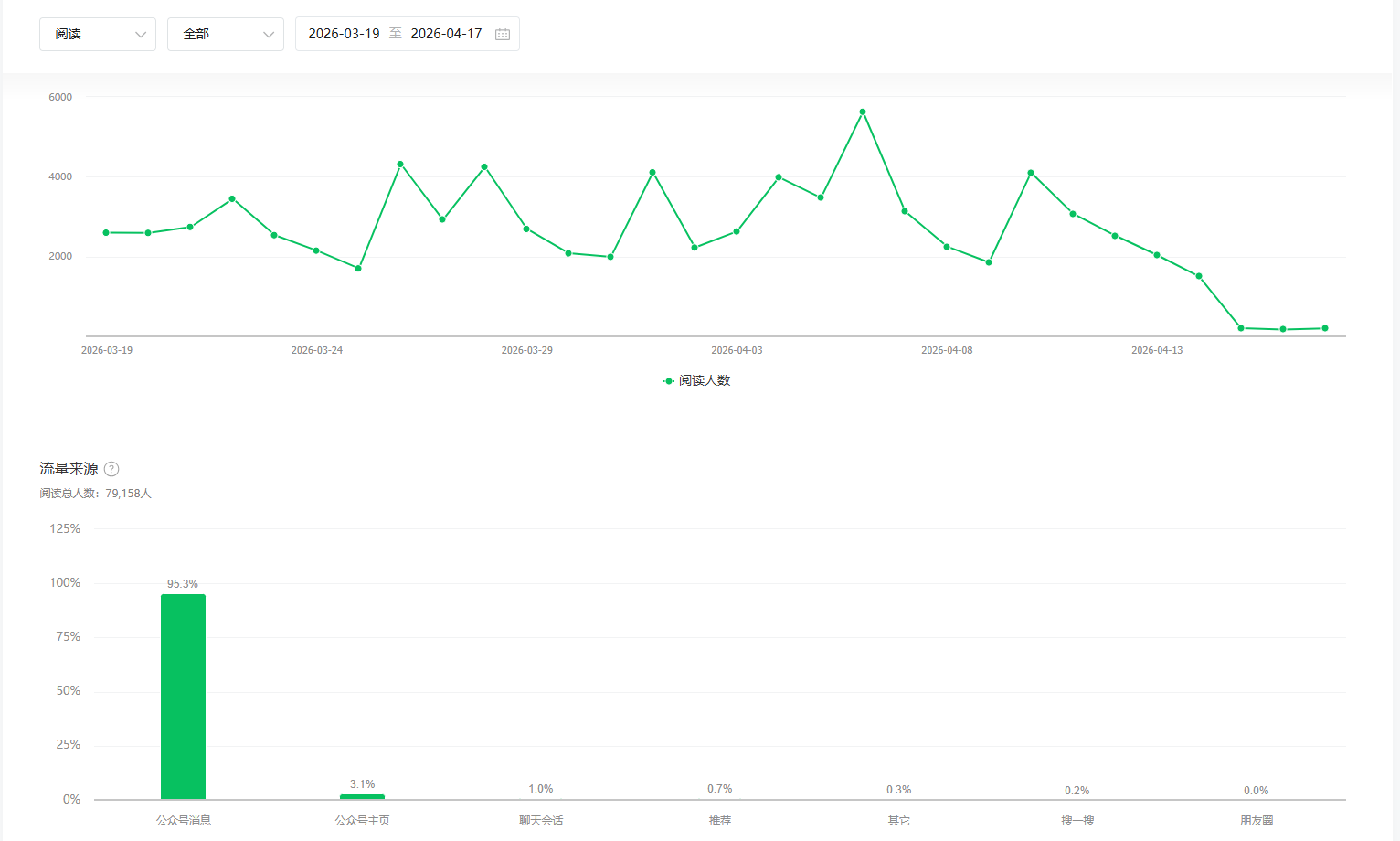Click the 搜一搜 category label
The image size is (1400, 841).
pos(1077,821)
